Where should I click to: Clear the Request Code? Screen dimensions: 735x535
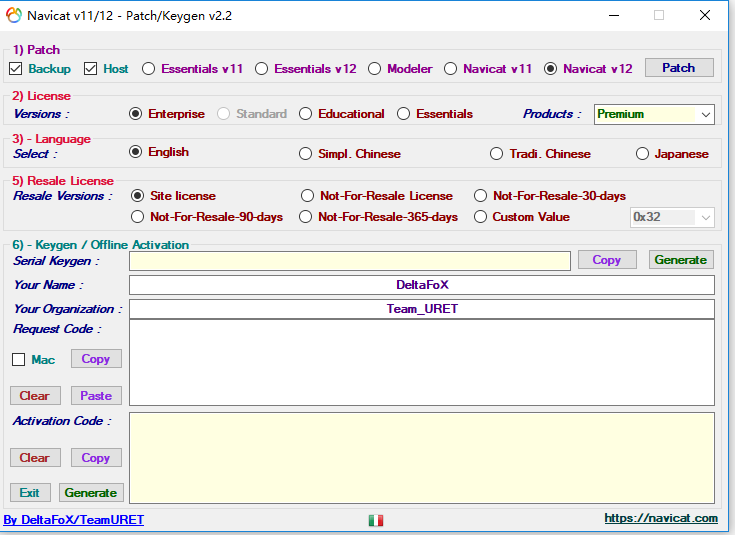pyautogui.click(x=35, y=396)
